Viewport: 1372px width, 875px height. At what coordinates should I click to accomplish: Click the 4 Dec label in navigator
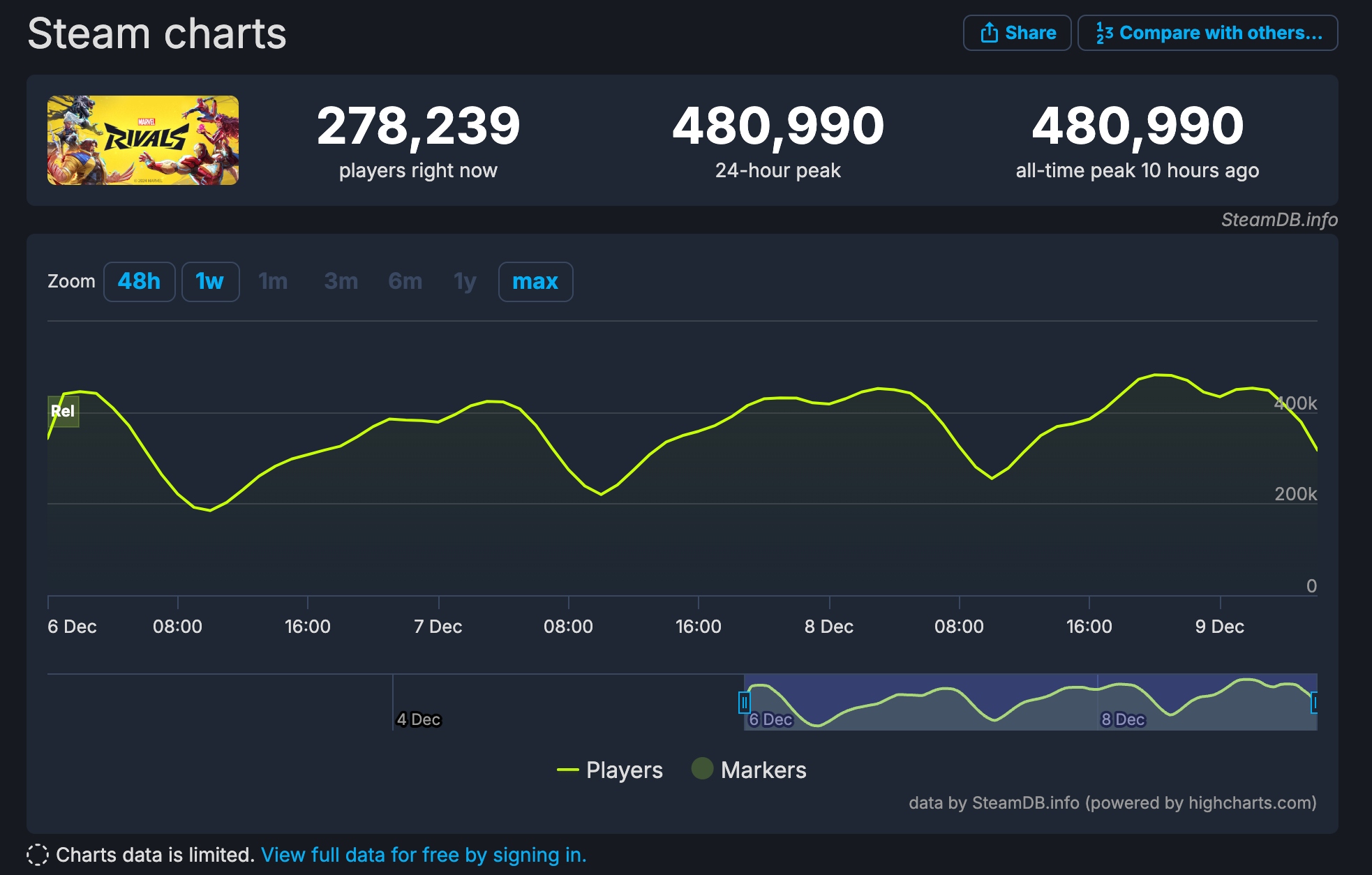point(418,719)
